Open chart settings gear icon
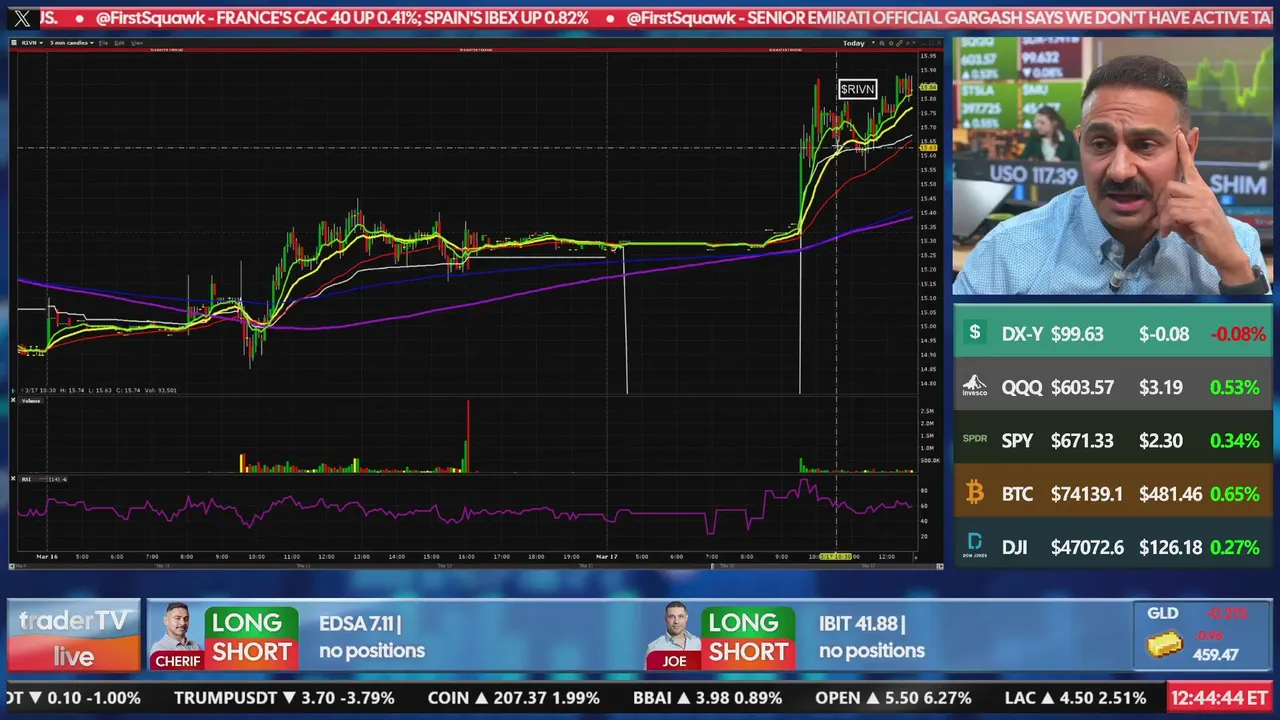The width and height of the screenshot is (1280, 720). coord(891,43)
